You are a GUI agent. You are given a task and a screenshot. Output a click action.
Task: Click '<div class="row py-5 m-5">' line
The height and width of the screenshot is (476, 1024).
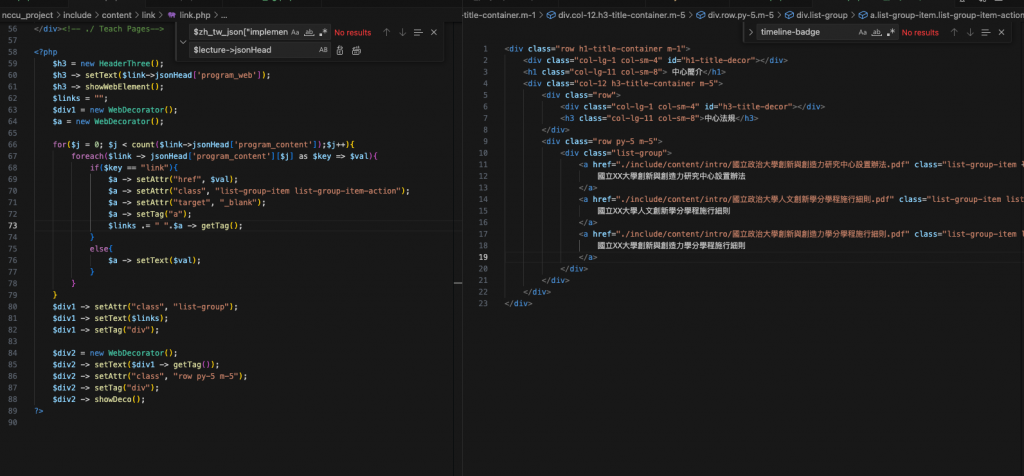(x=602, y=141)
